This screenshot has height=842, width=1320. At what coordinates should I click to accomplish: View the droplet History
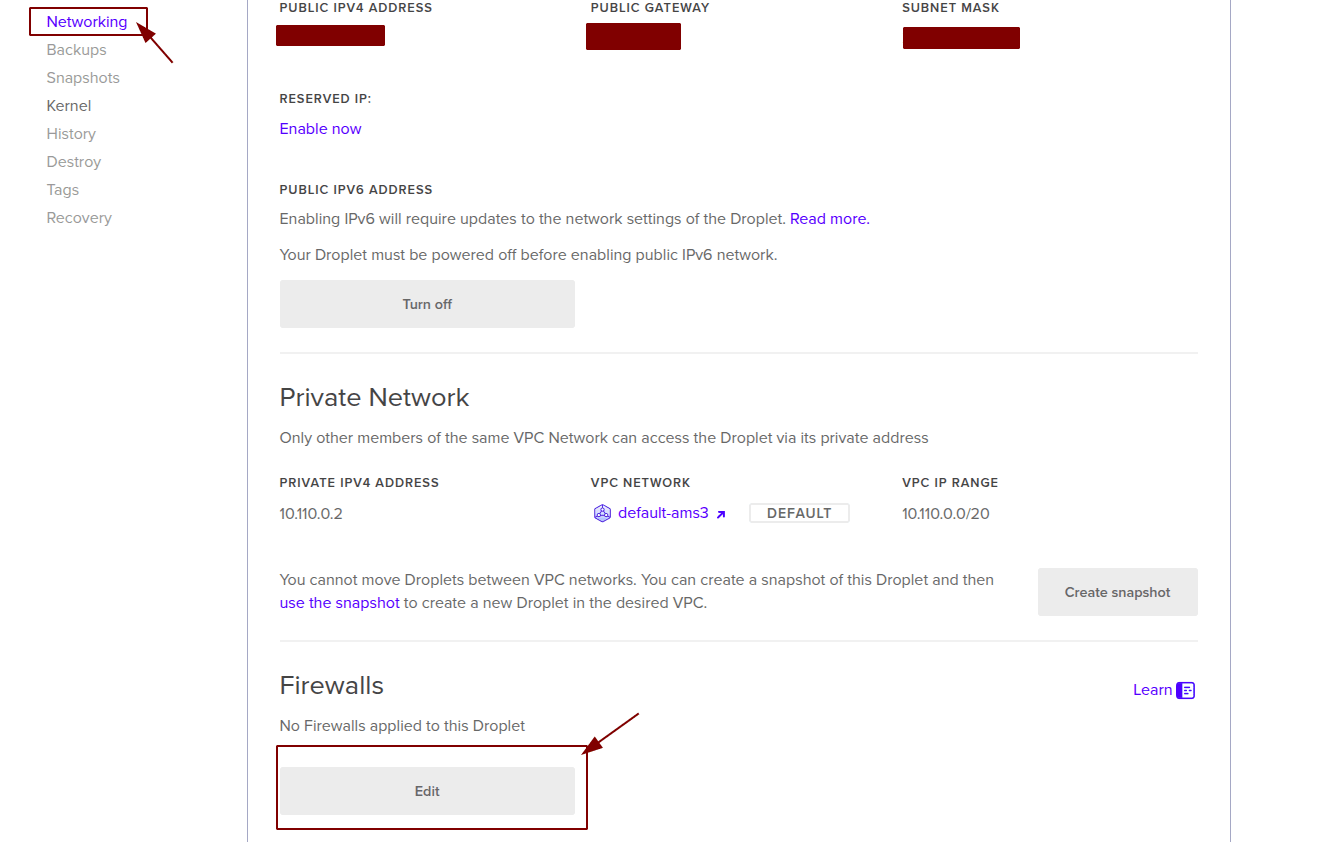71,133
